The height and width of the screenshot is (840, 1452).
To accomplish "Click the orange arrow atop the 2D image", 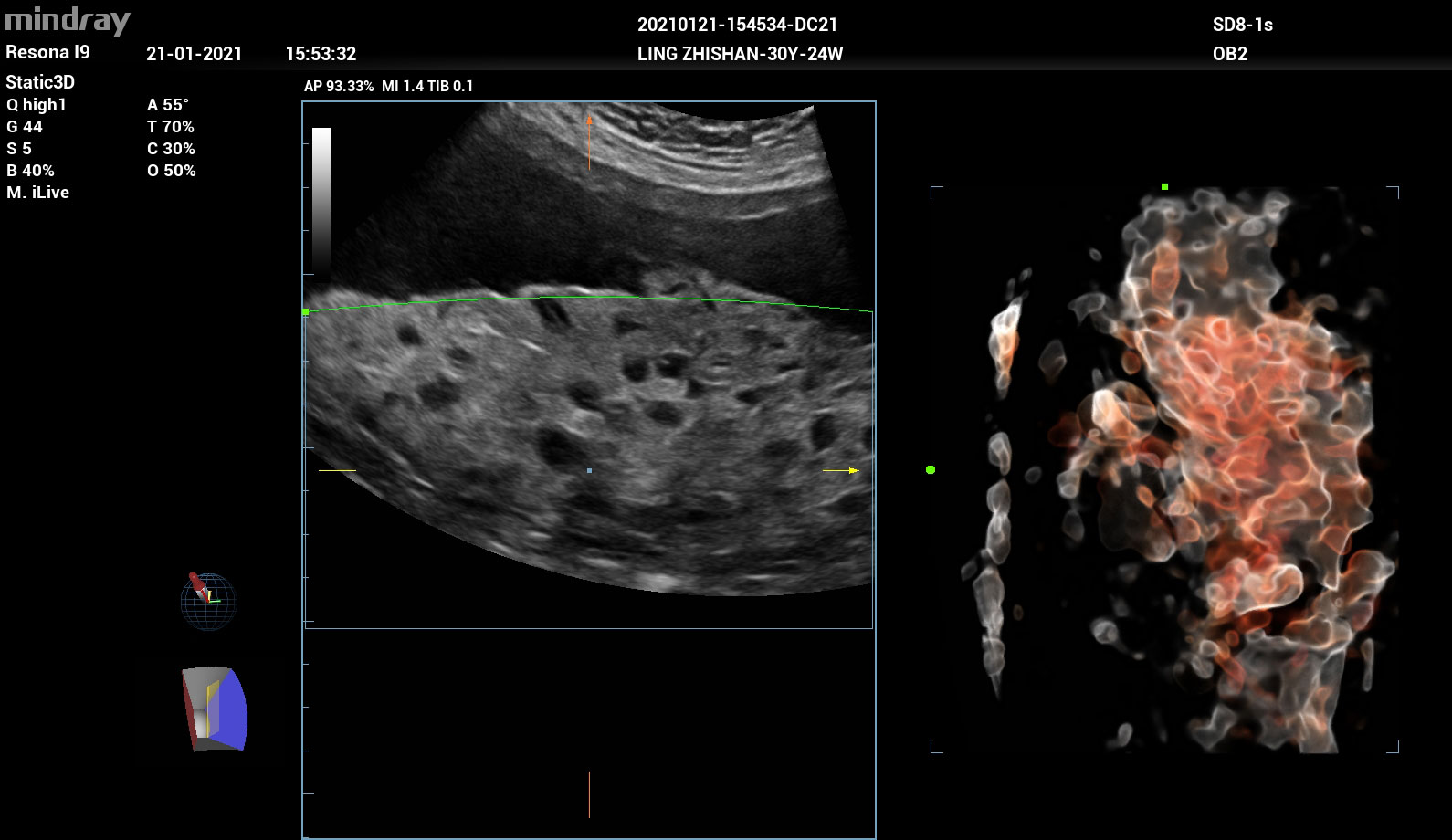I will [589, 142].
